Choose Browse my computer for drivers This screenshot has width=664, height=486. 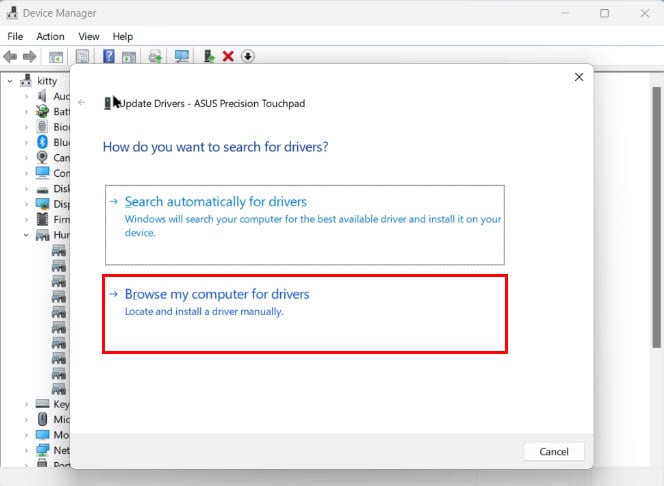pyautogui.click(x=305, y=314)
